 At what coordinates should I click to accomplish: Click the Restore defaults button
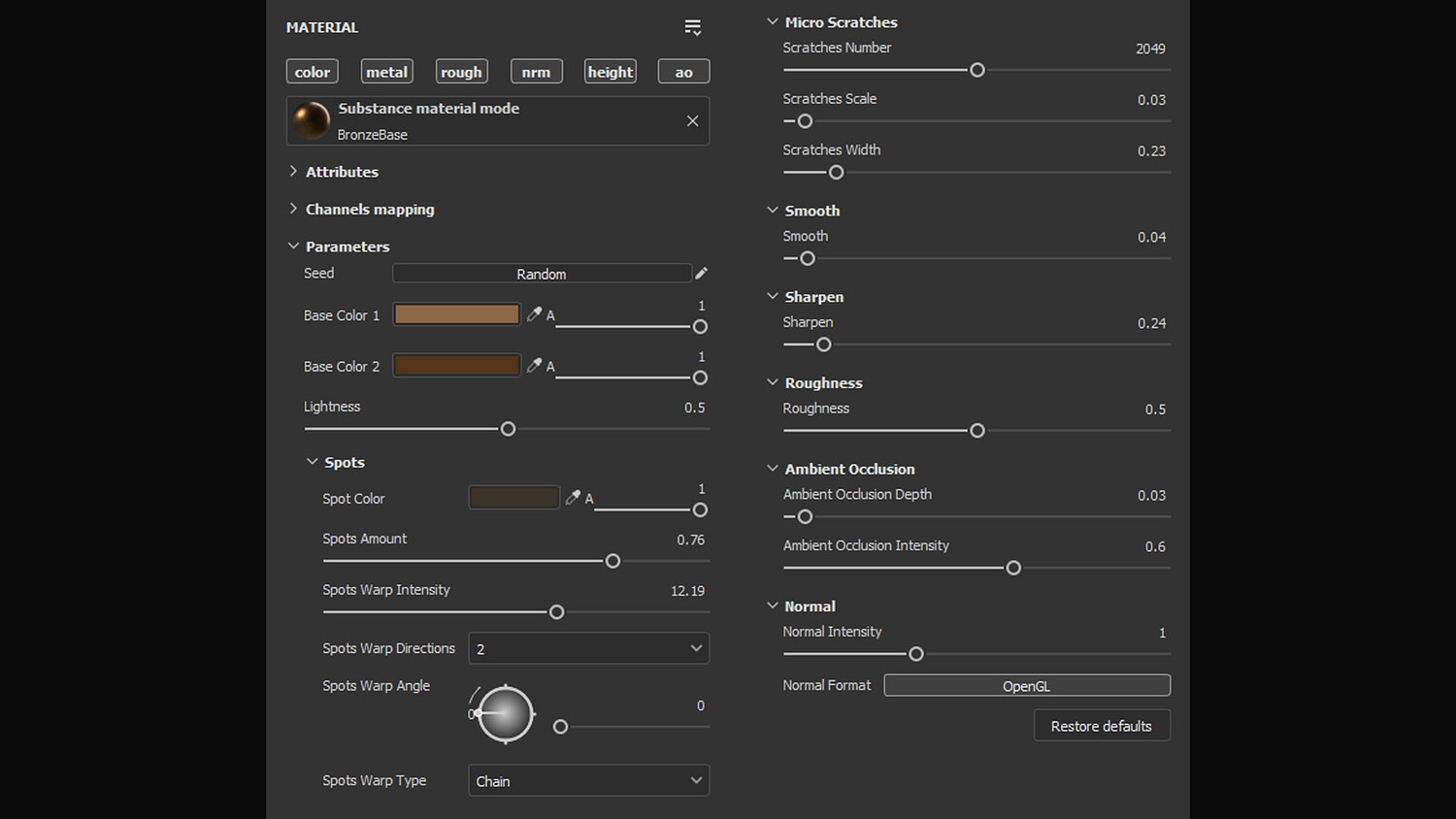tap(1102, 726)
